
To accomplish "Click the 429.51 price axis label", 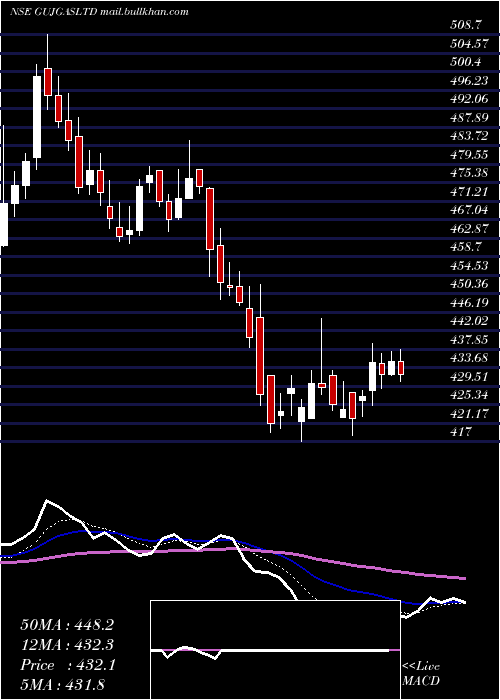I will (x=469, y=376).
